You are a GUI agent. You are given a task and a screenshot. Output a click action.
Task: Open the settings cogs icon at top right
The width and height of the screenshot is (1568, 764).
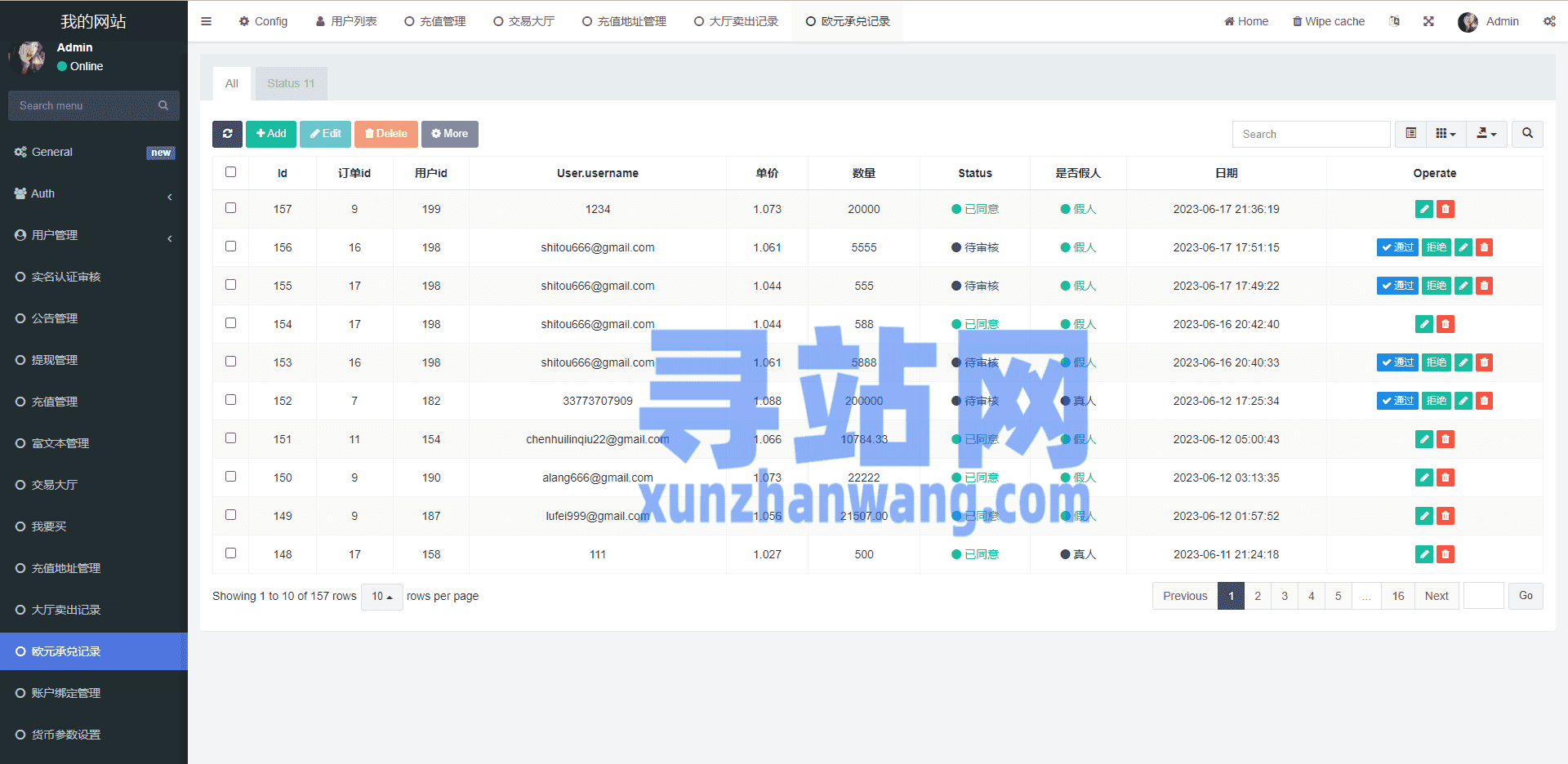(x=1549, y=21)
